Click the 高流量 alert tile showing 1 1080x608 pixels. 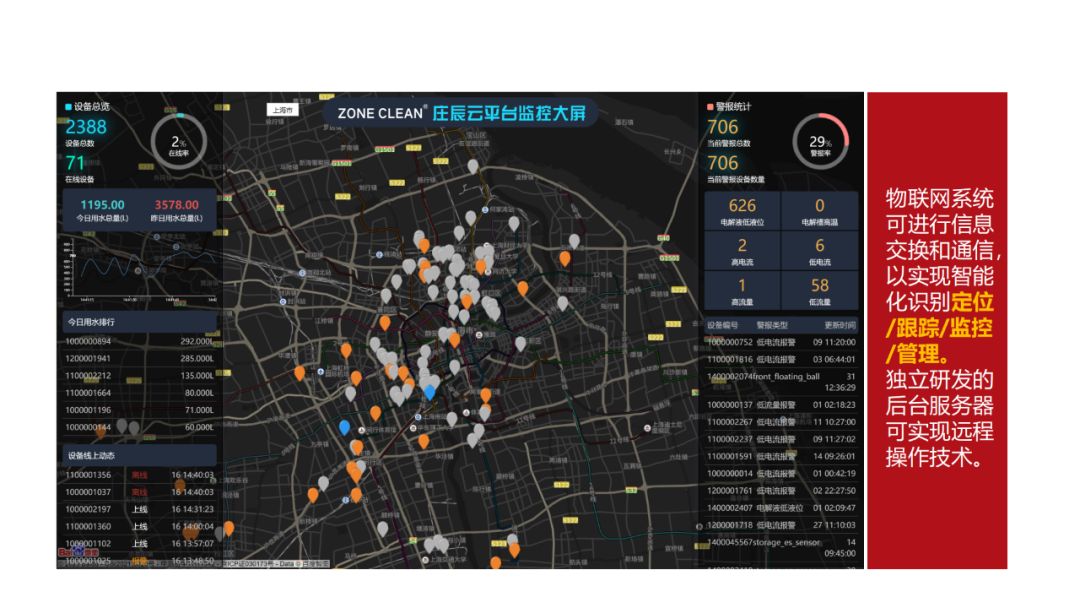[x=741, y=288]
